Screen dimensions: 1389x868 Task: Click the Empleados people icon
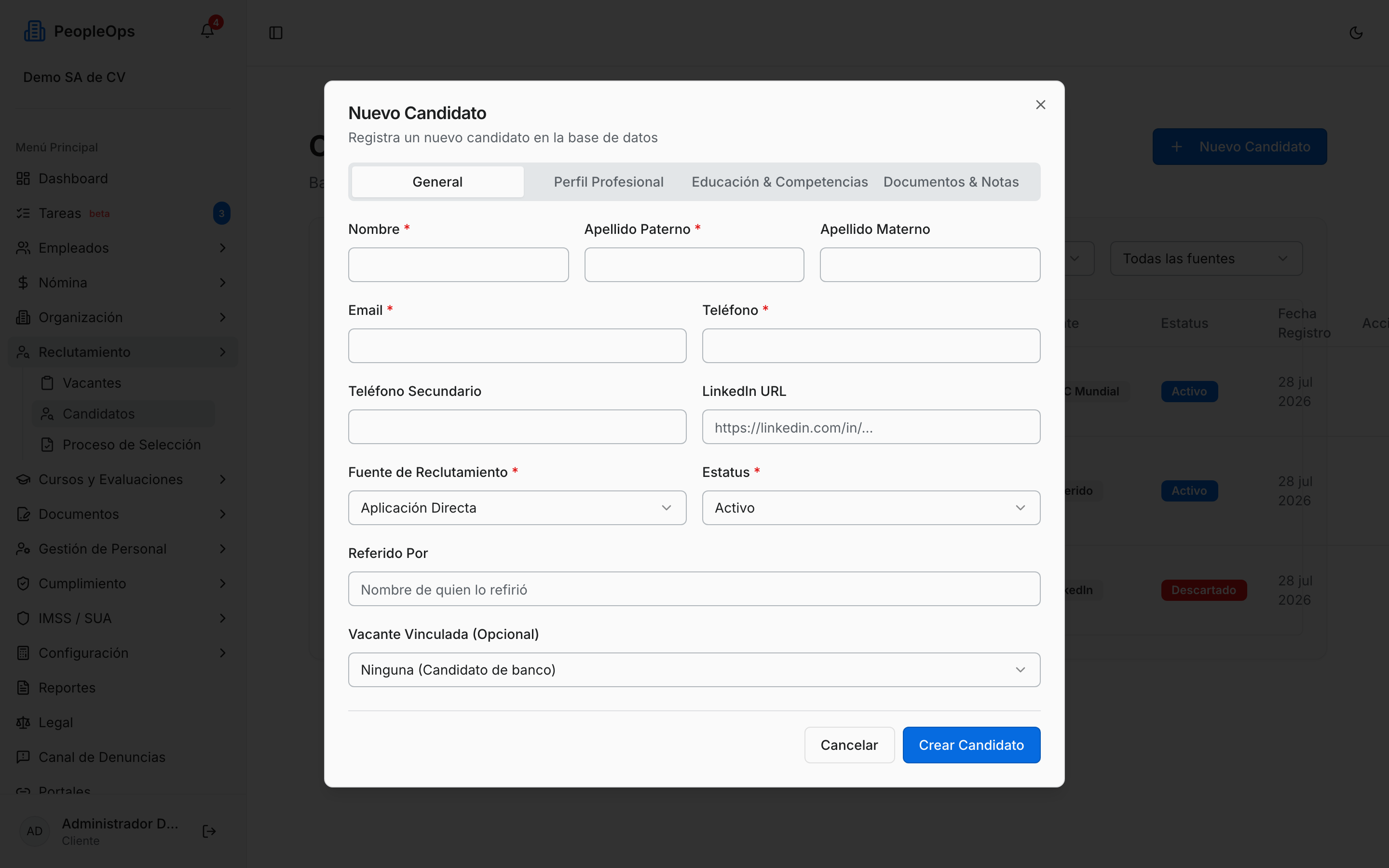(x=23, y=248)
